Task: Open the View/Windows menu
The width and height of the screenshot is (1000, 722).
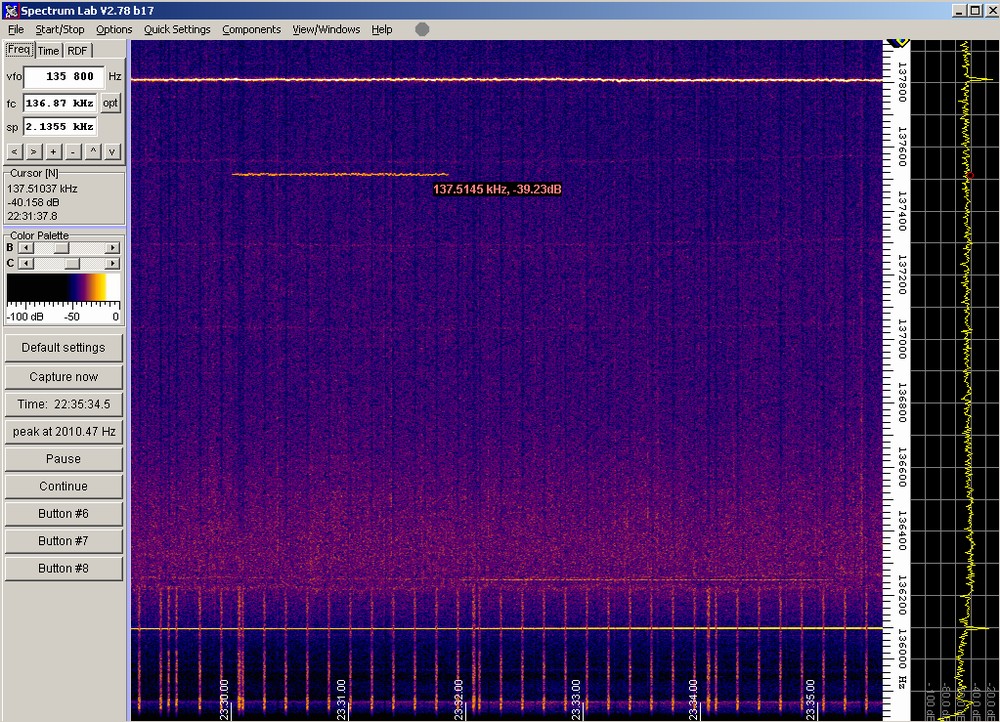Action: pyautogui.click(x=326, y=29)
